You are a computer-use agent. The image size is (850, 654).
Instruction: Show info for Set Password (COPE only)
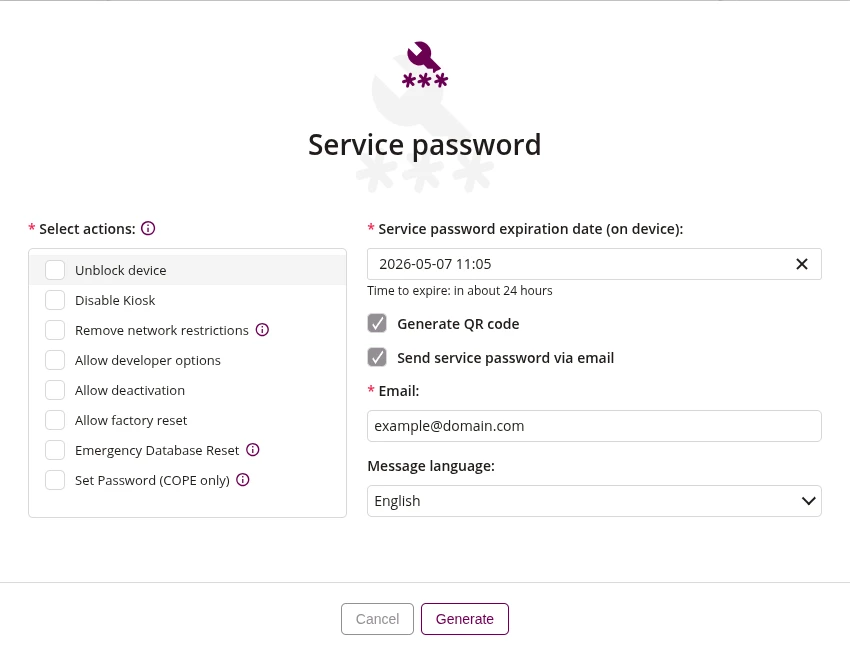(243, 479)
